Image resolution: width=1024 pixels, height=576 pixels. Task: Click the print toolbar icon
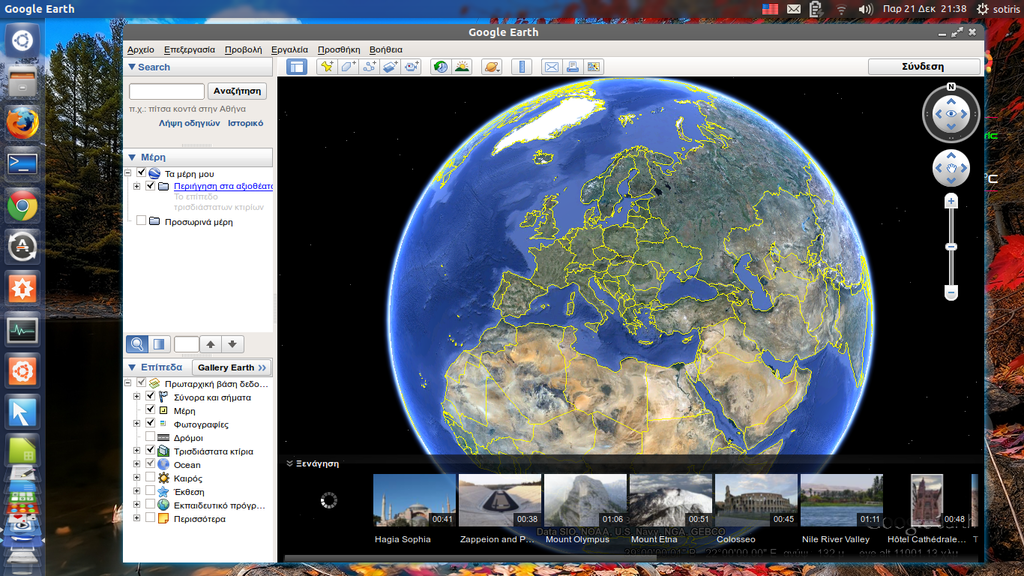572,67
